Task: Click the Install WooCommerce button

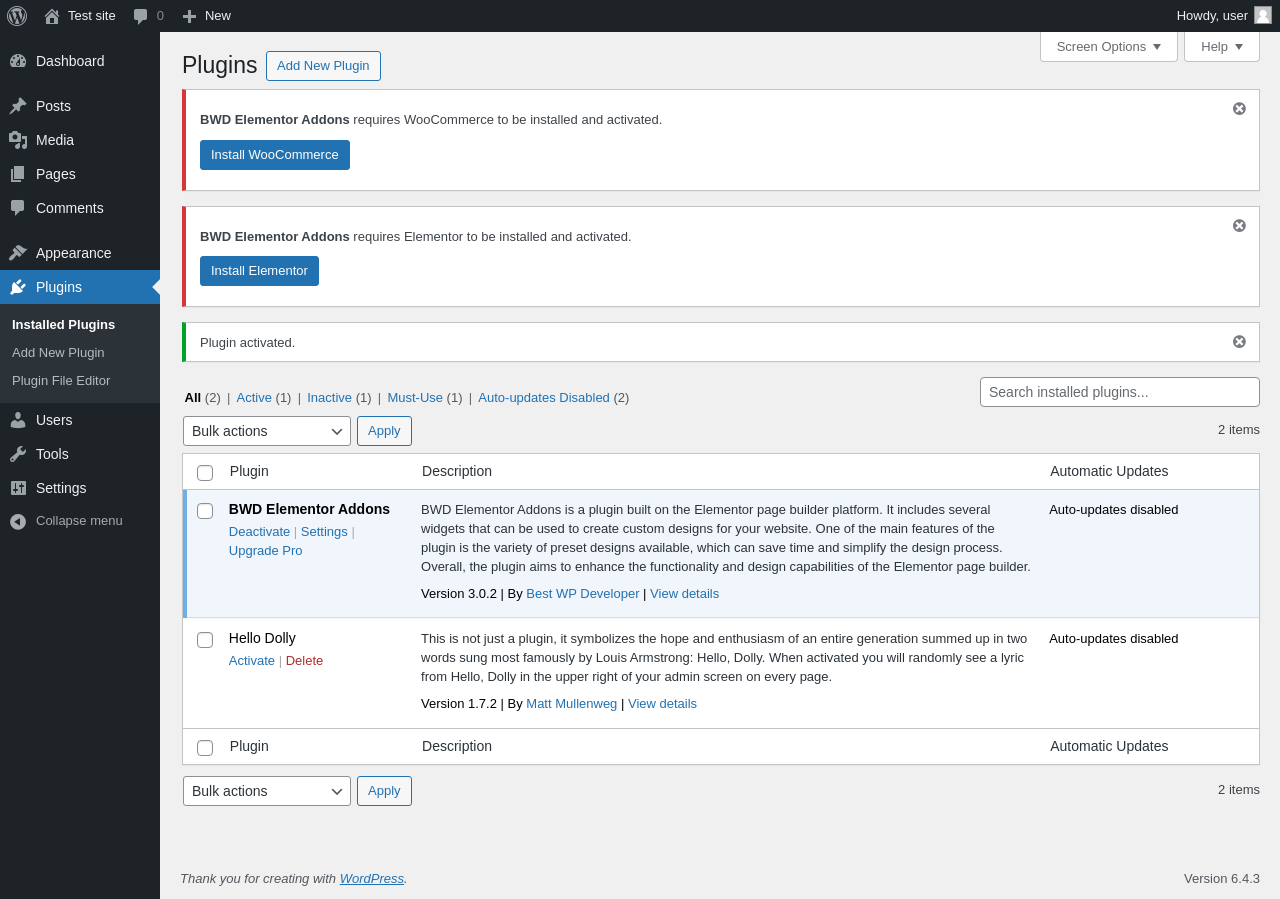Action: (x=275, y=155)
